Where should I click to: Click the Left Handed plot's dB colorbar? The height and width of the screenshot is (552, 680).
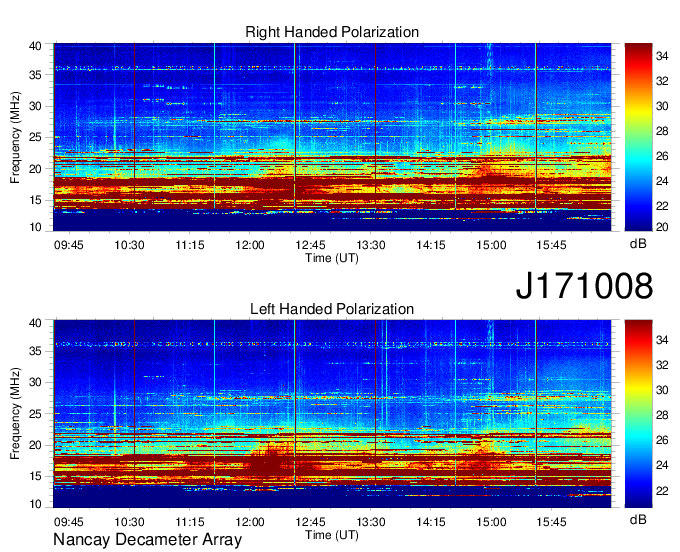point(638,414)
